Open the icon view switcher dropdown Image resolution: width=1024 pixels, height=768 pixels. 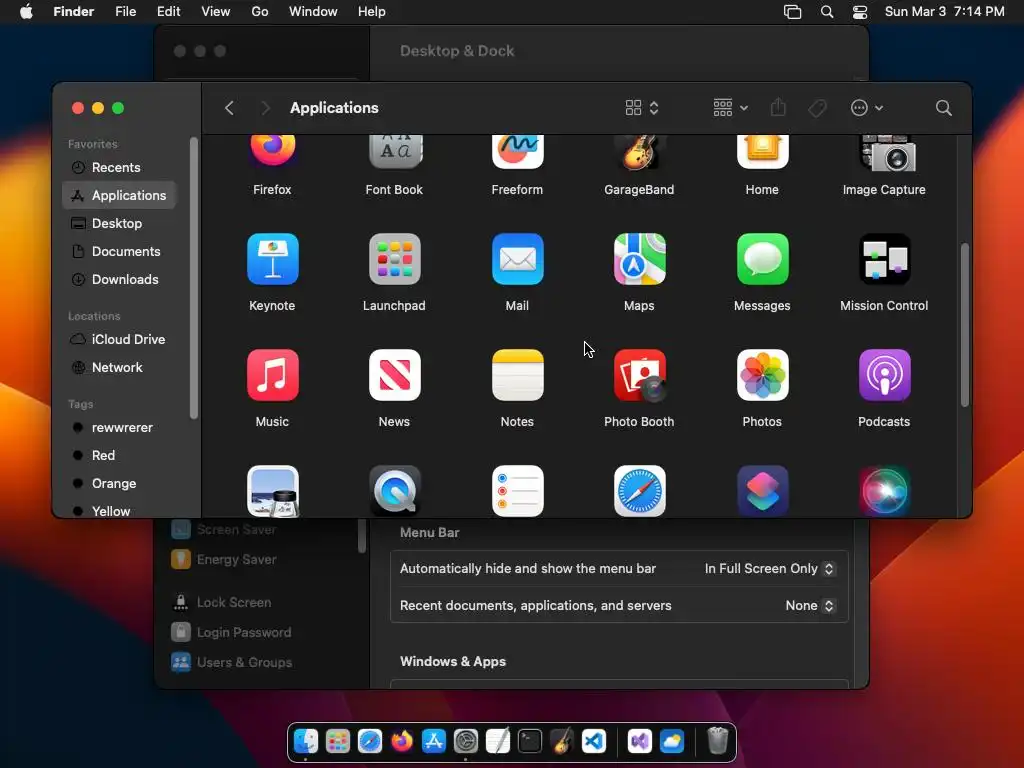click(x=642, y=108)
